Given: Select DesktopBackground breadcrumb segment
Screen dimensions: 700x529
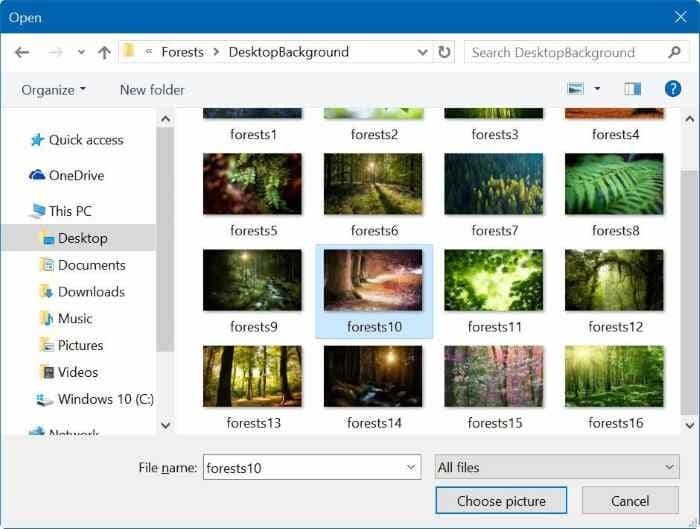Looking at the screenshot, I should [288, 52].
